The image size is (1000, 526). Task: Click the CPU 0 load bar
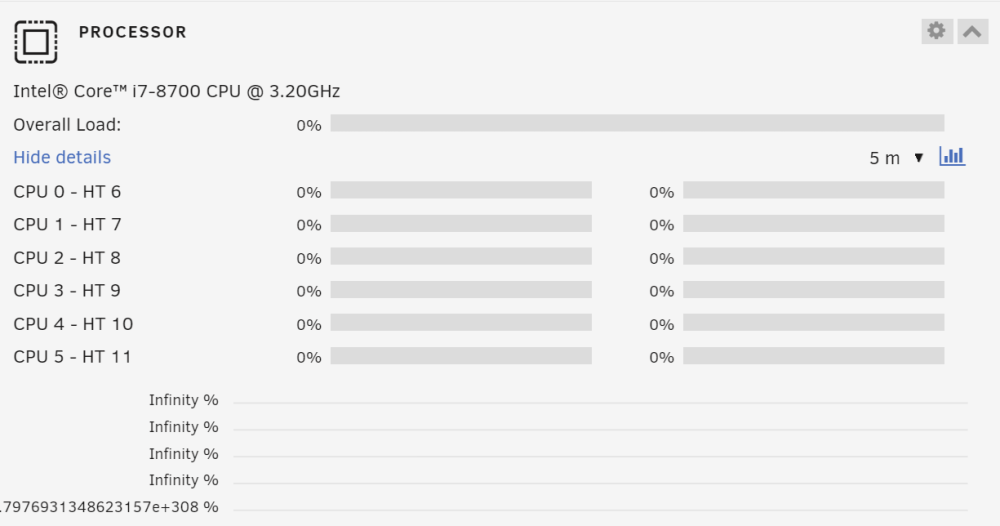[461, 190]
